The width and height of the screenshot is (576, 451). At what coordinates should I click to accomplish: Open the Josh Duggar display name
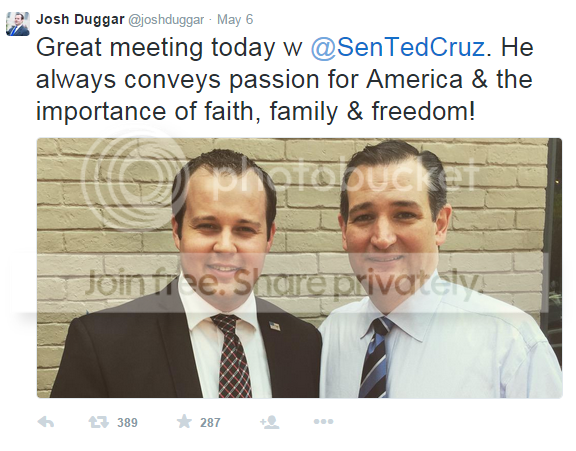(x=80, y=19)
